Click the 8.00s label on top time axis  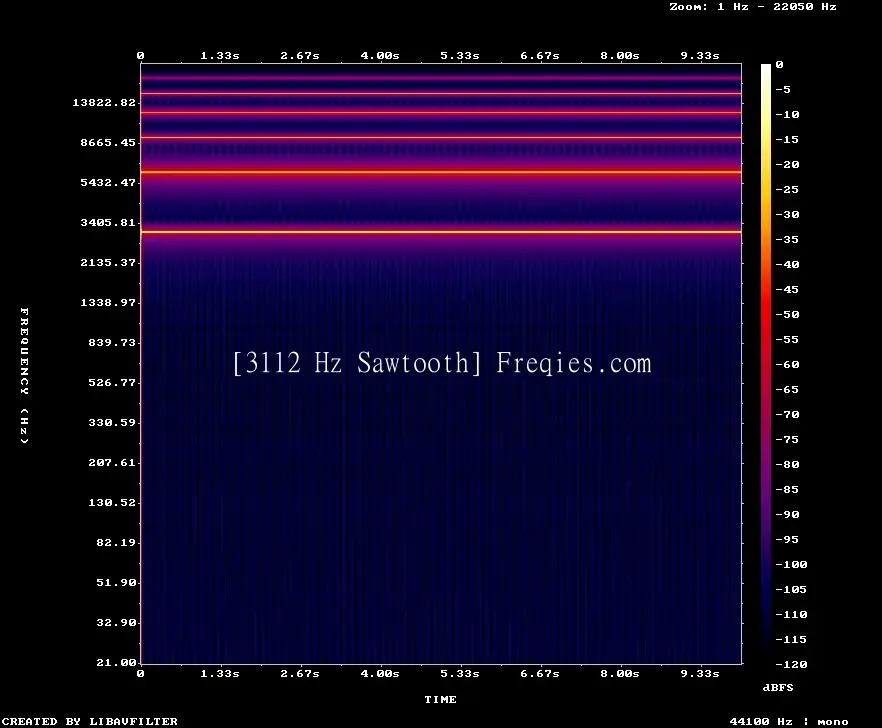tap(619, 55)
